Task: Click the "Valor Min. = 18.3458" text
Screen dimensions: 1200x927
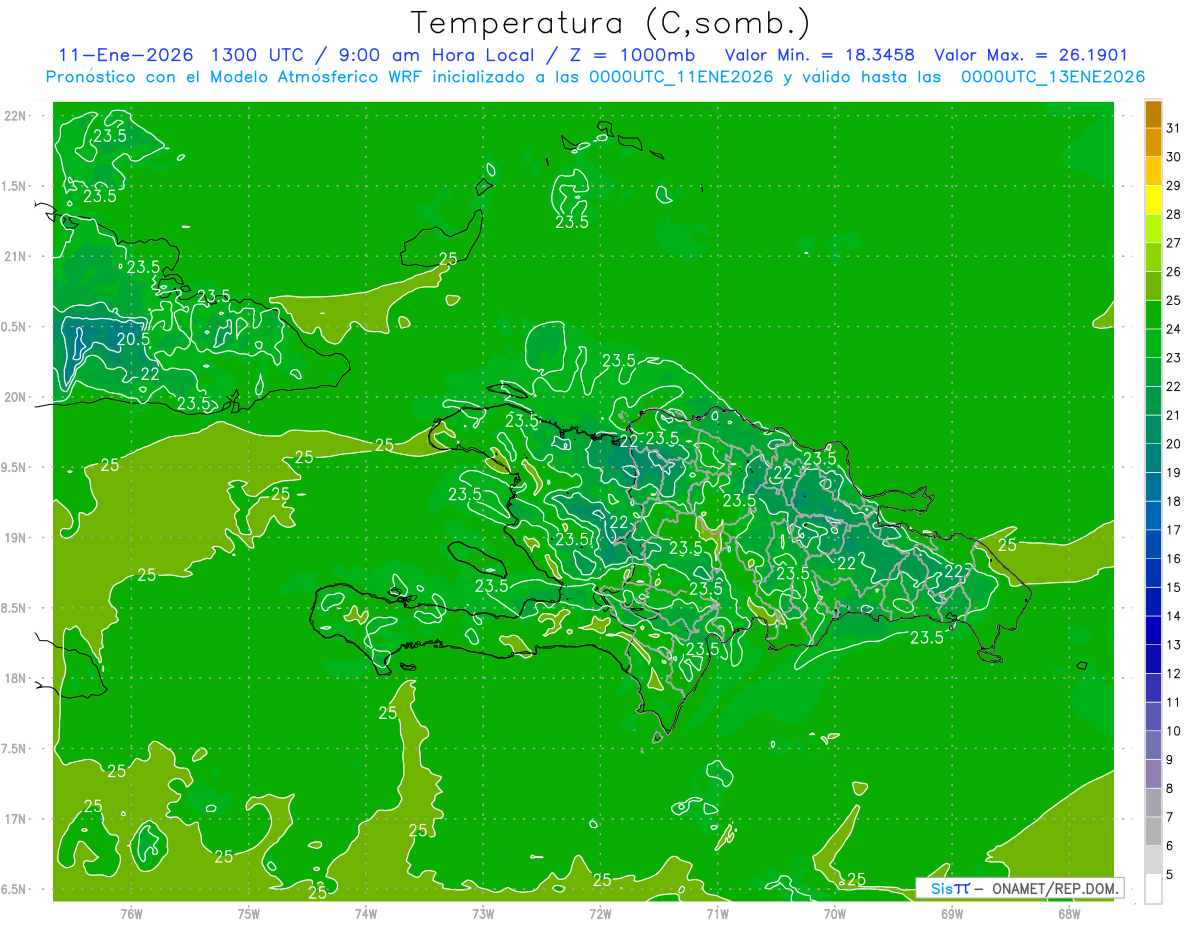Action: pyautogui.click(x=818, y=55)
